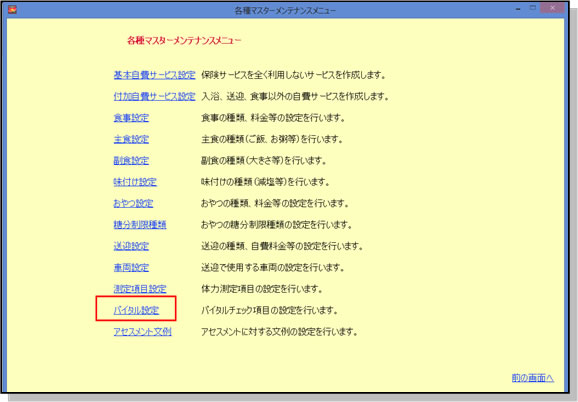Viewport: 578px width, 402px height.
Task: Open the 基本自費サービス設定 link
Action: pos(154,75)
